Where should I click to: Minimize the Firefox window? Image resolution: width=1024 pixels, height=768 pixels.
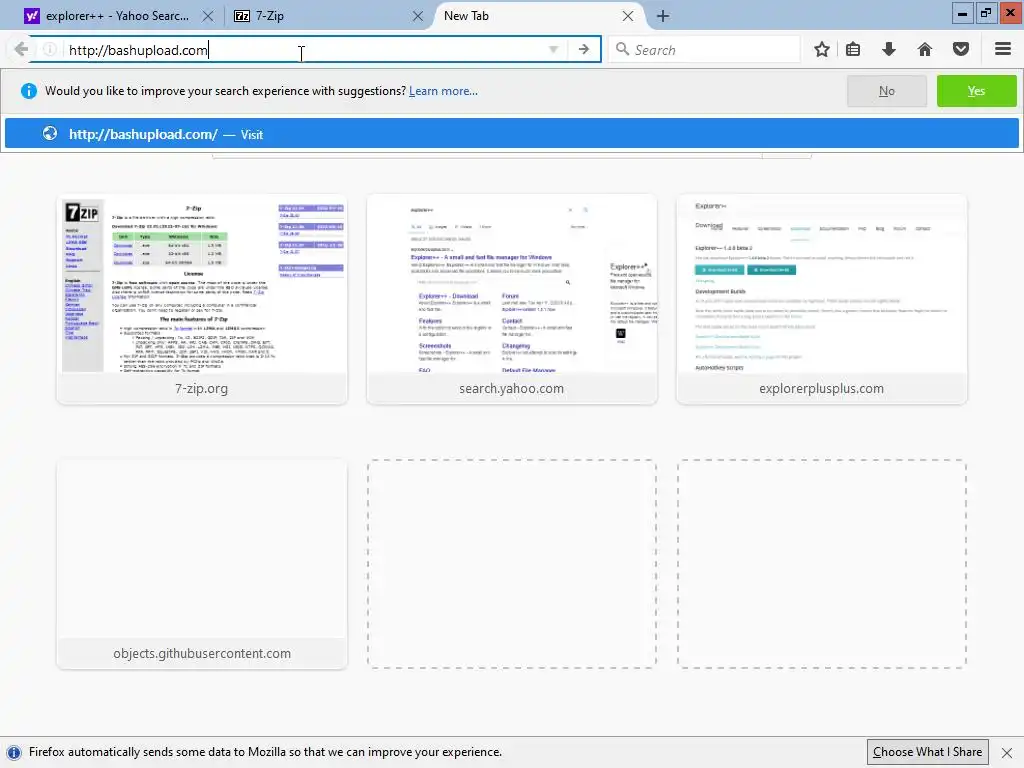tap(962, 13)
